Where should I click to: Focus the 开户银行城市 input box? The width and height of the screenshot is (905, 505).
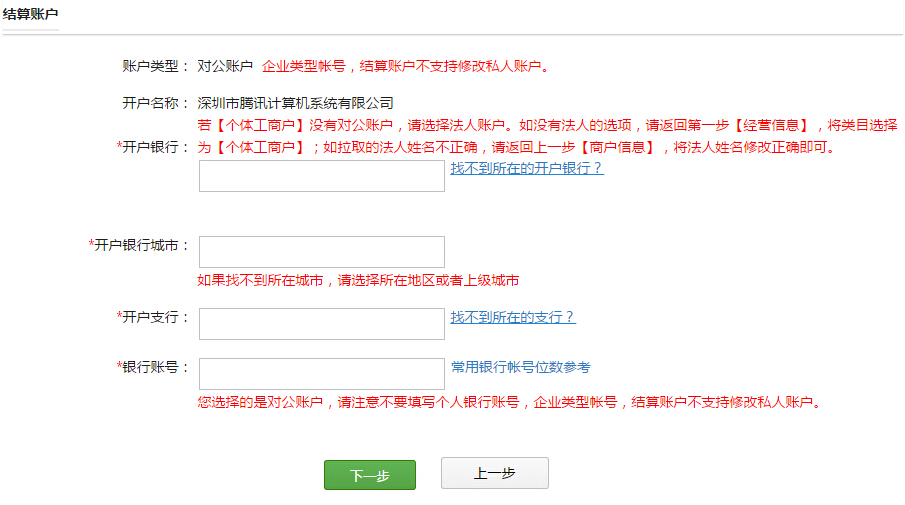coord(321,252)
